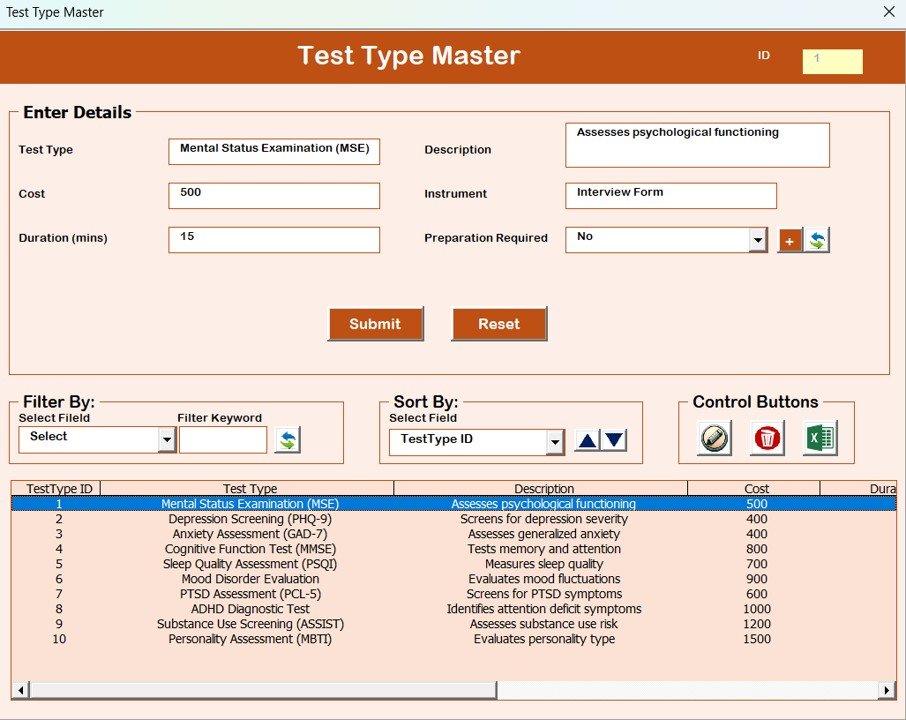Close the Test Type Master window

(x=889, y=12)
